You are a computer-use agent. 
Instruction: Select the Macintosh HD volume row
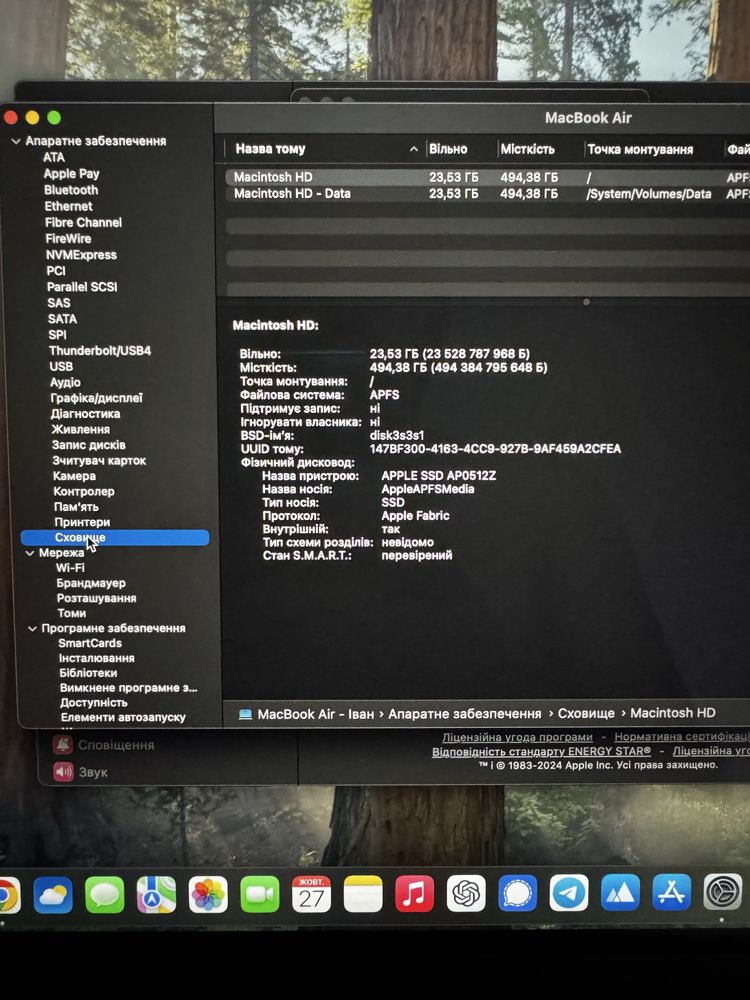(x=488, y=177)
